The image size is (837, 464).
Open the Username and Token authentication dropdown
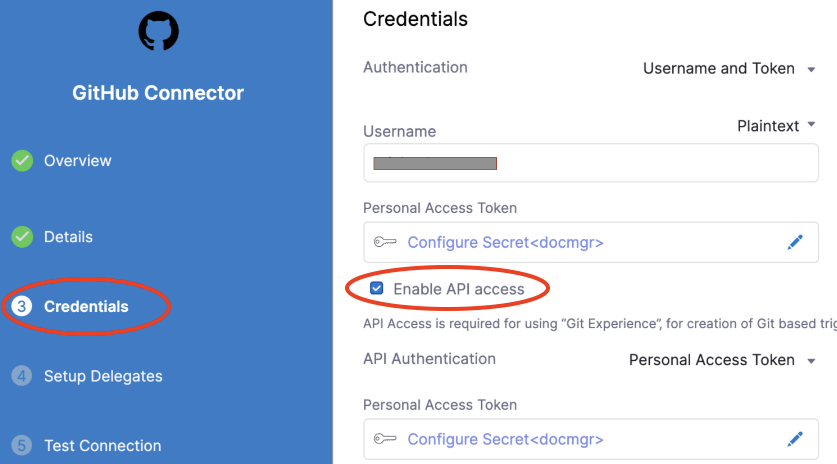(730, 69)
